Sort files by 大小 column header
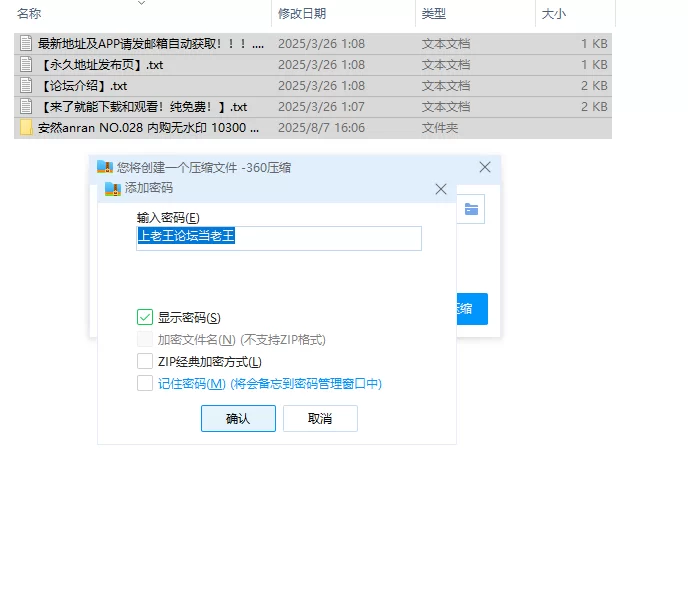 [554, 14]
